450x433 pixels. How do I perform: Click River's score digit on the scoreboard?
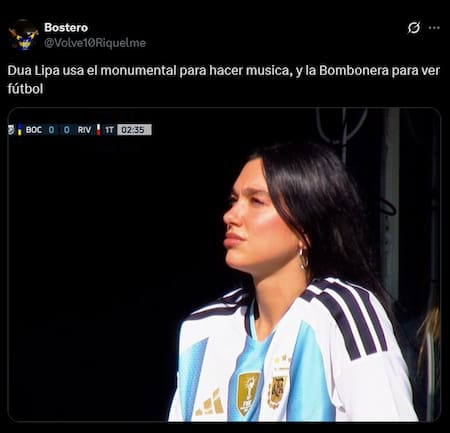click(x=67, y=130)
